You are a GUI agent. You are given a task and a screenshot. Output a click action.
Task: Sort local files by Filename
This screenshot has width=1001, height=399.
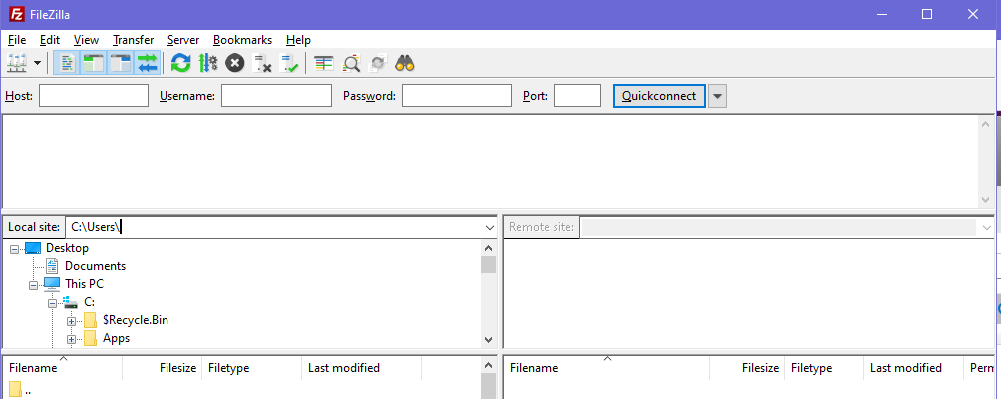(63, 368)
